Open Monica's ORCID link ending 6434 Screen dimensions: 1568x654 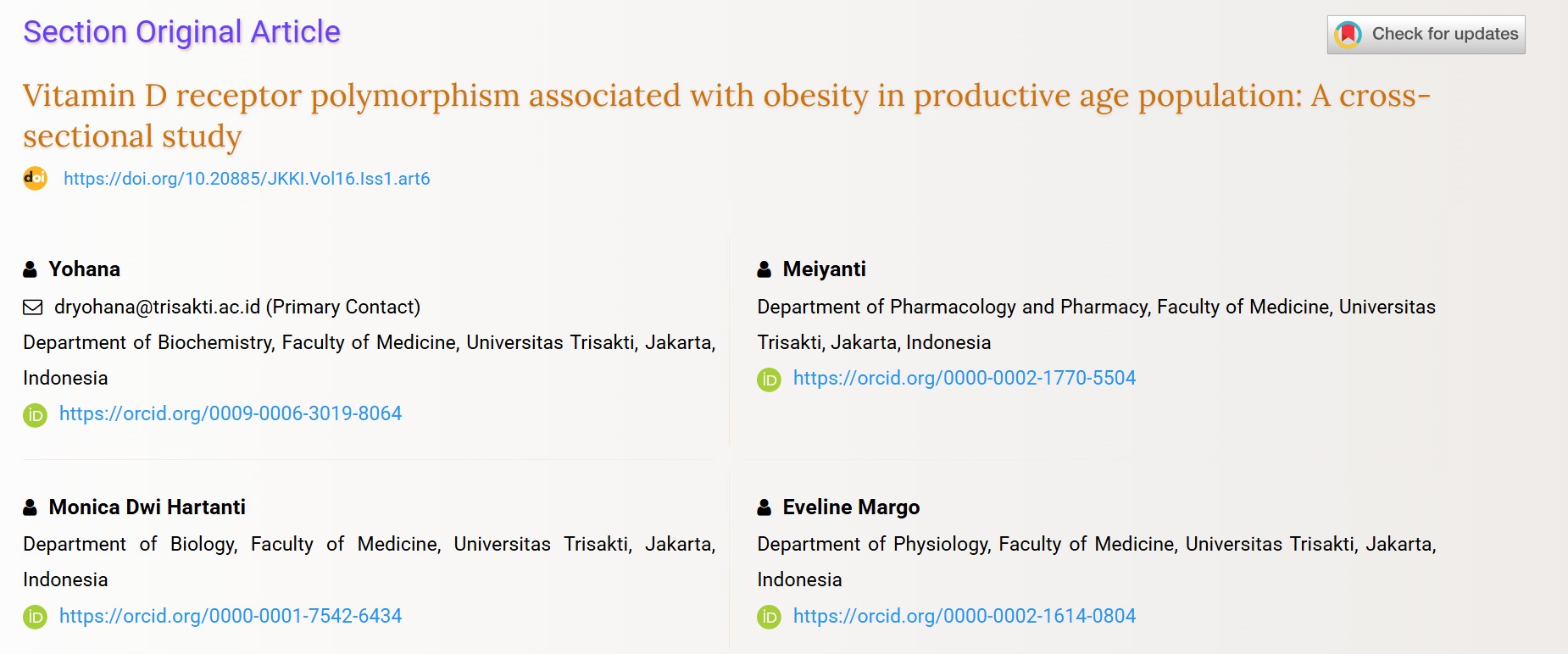point(231,616)
